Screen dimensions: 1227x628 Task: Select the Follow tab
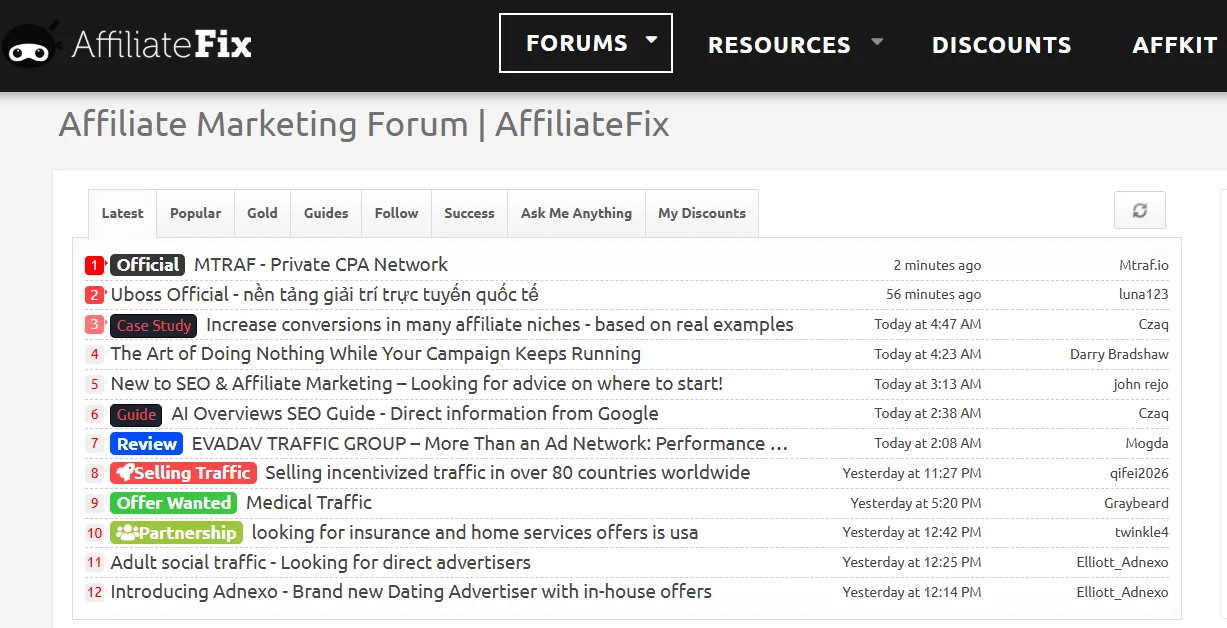tap(396, 213)
